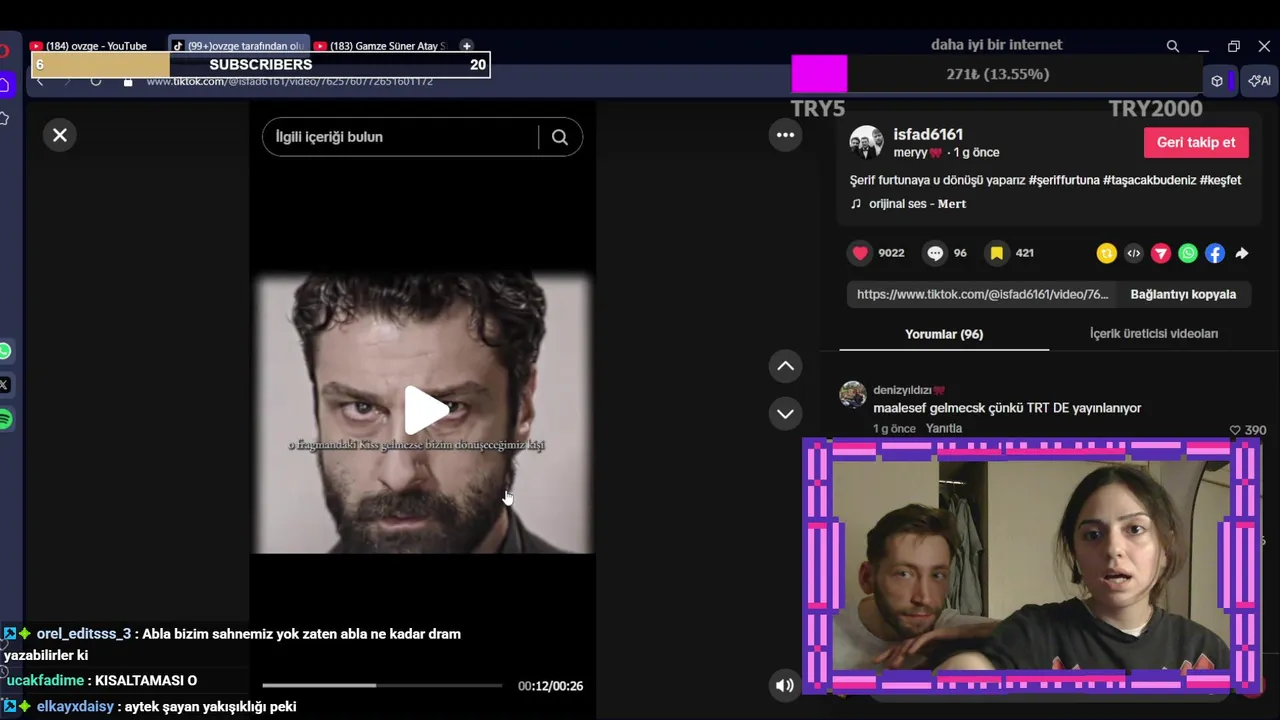Like denizyıldızı comment with heart icon
The image size is (1280, 720).
coord(1235,430)
